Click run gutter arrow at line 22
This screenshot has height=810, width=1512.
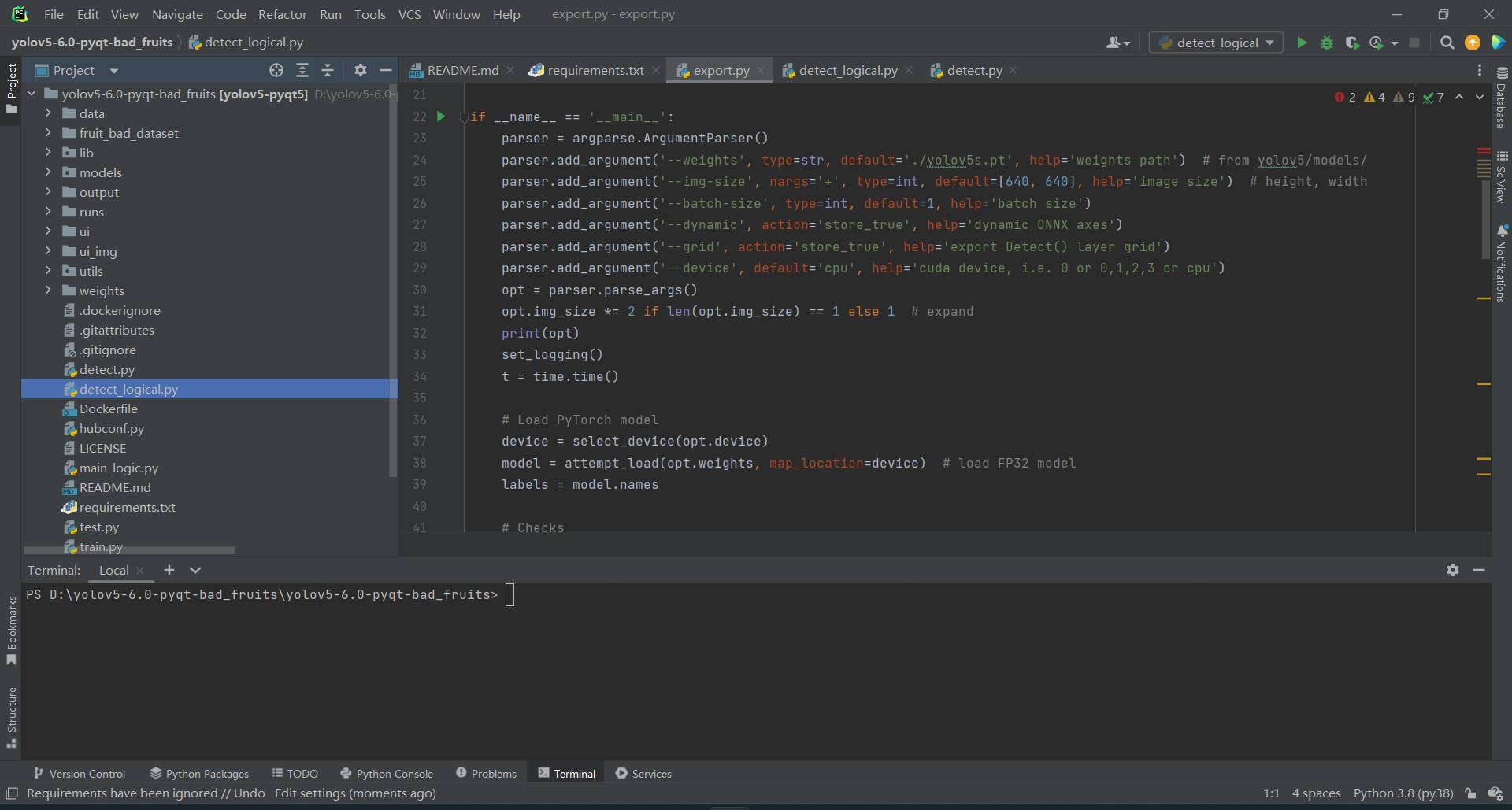[x=441, y=117]
